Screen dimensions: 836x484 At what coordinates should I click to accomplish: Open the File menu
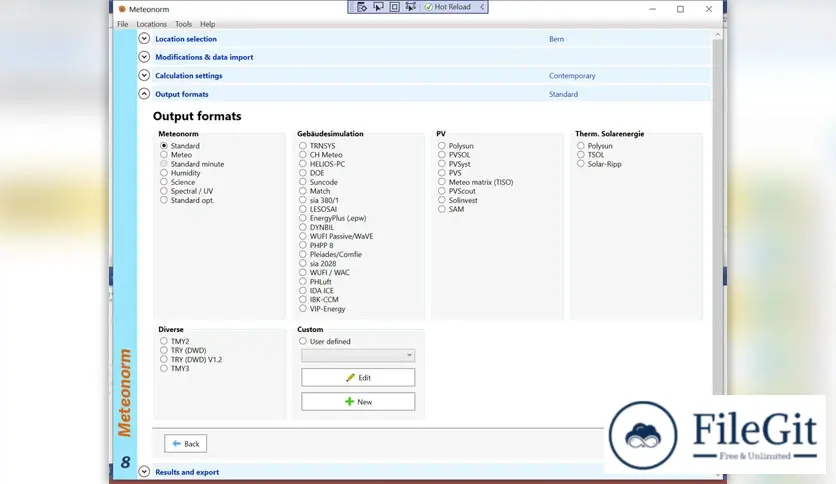coord(123,24)
